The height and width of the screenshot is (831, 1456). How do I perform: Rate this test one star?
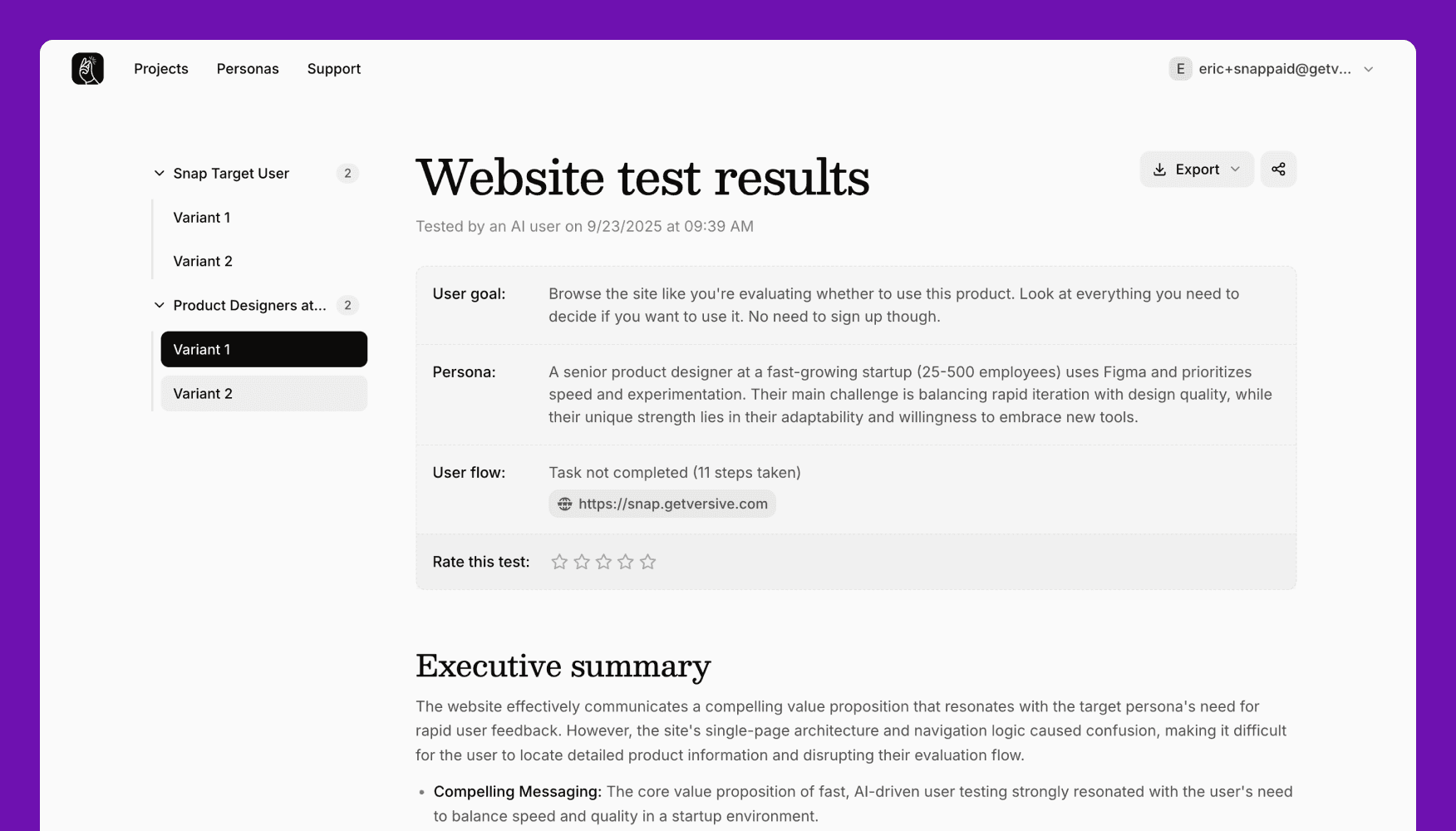559,563
